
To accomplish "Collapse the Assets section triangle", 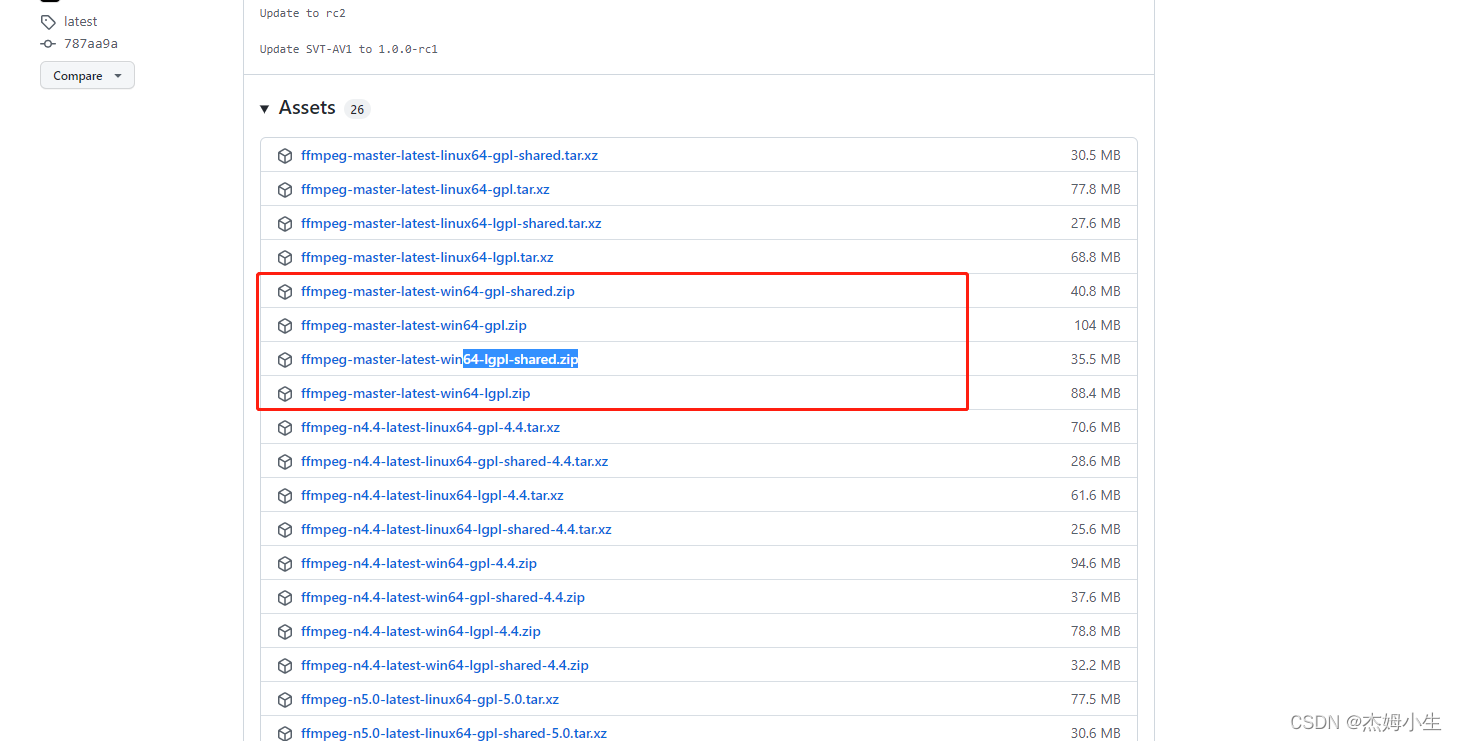I will (265, 109).
